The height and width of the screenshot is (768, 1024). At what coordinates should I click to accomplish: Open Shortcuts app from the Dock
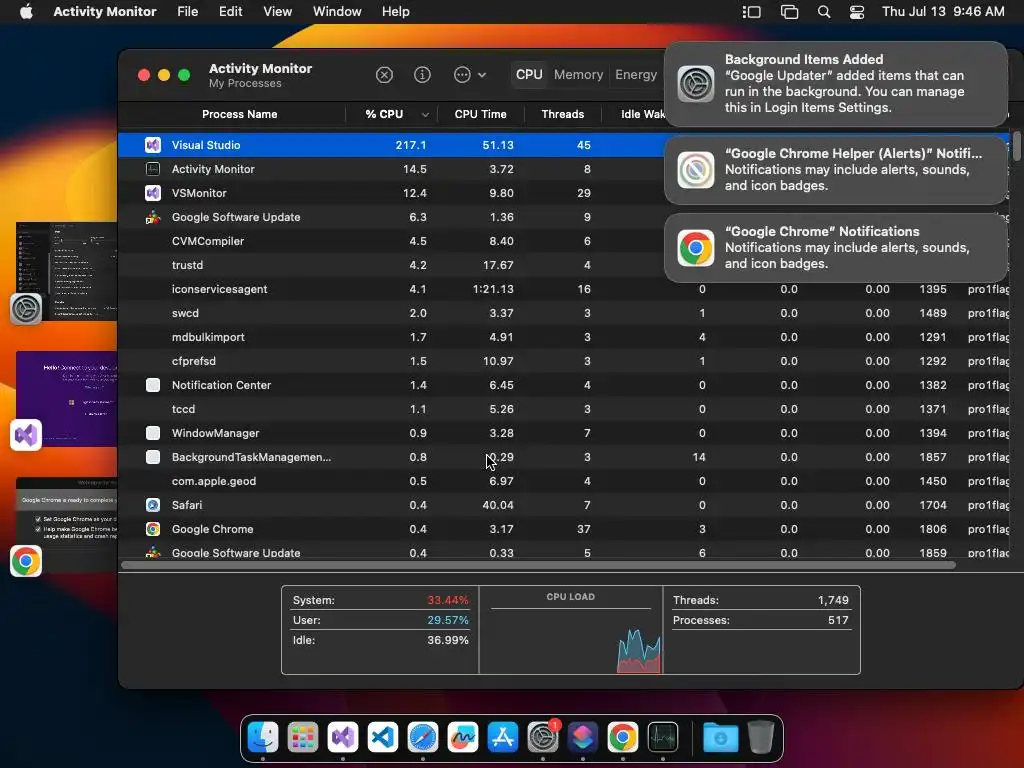tap(583, 737)
